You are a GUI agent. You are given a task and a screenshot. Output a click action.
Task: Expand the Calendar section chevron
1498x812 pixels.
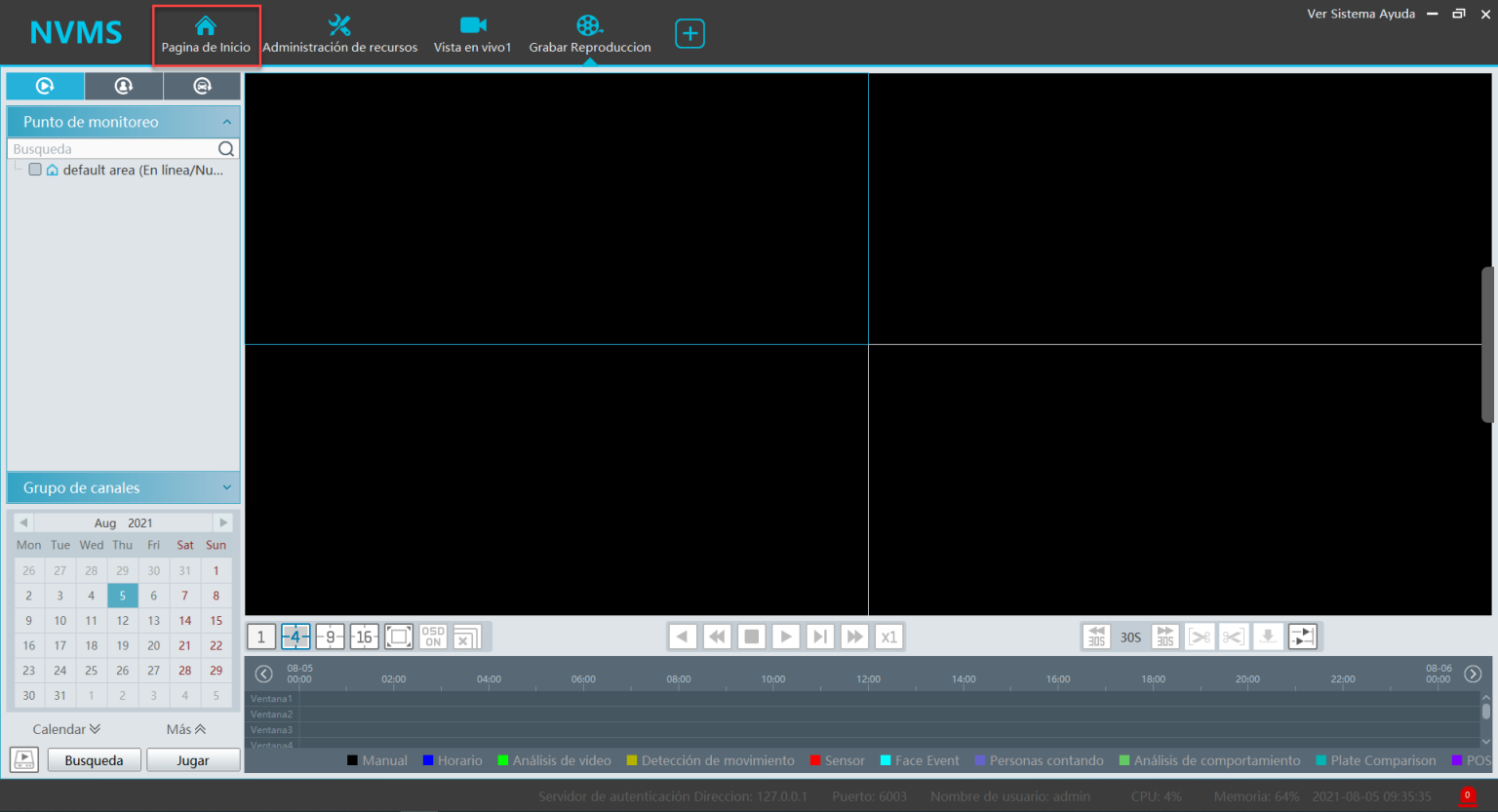pyautogui.click(x=95, y=729)
